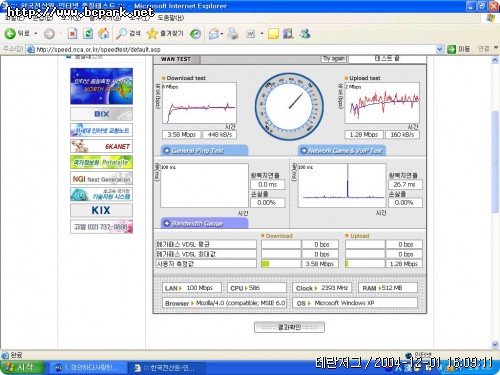Open the Home page icon

pos(104,33)
